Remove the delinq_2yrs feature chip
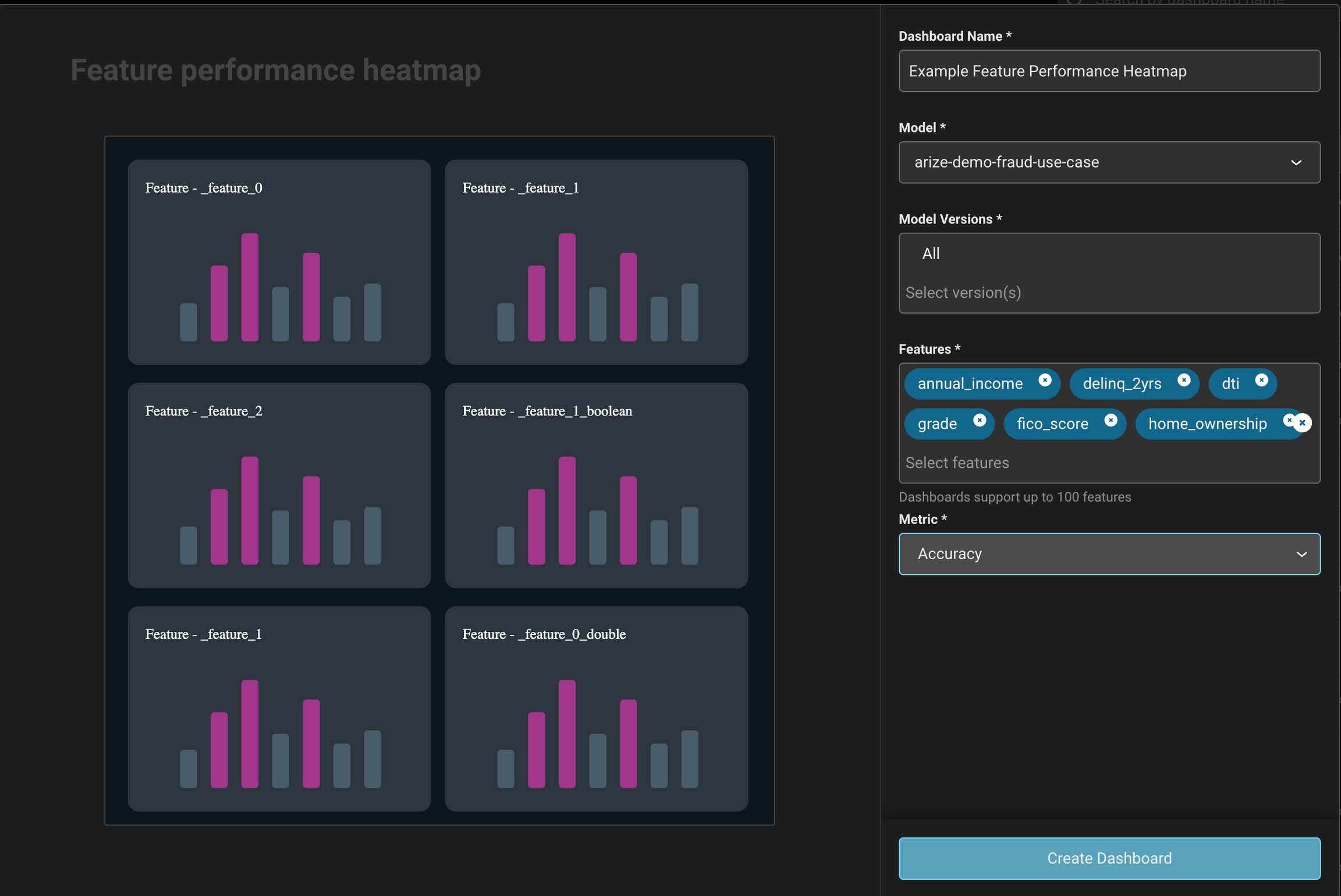 pyautogui.click(x=1183, y=380)
